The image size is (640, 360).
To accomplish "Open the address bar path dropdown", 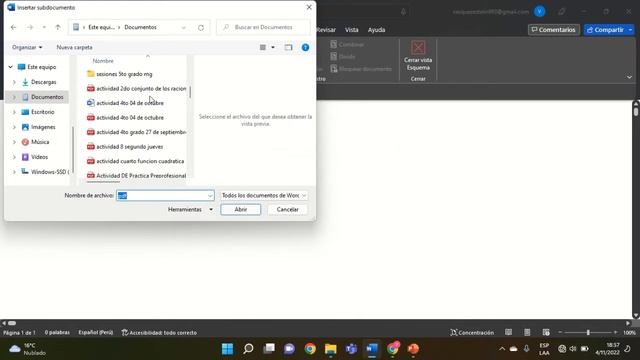I will [x=184, y=27].
